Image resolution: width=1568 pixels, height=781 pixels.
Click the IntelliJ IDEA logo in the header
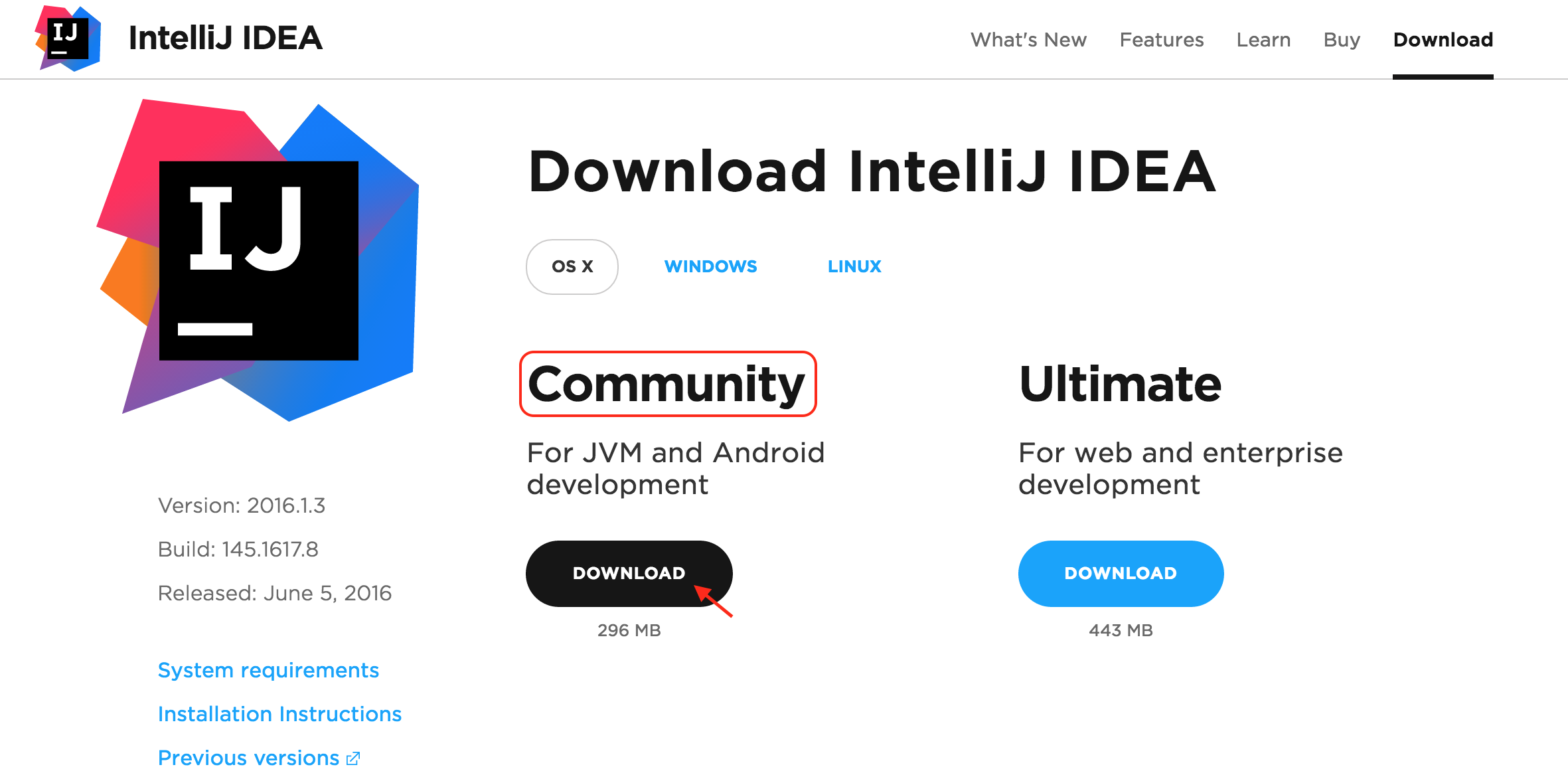pyautogui.click(x=68, y=39)
